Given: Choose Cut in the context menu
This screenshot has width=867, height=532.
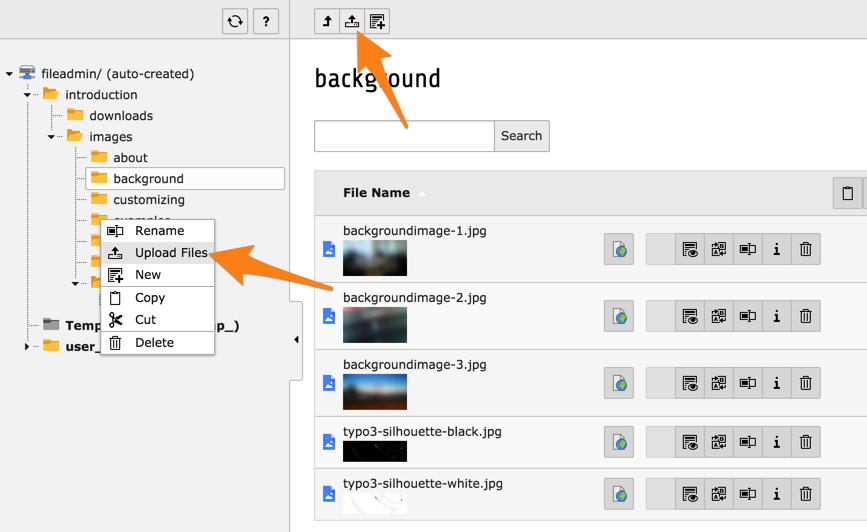Looking at the screenshot, I should (x=158, y=320).
